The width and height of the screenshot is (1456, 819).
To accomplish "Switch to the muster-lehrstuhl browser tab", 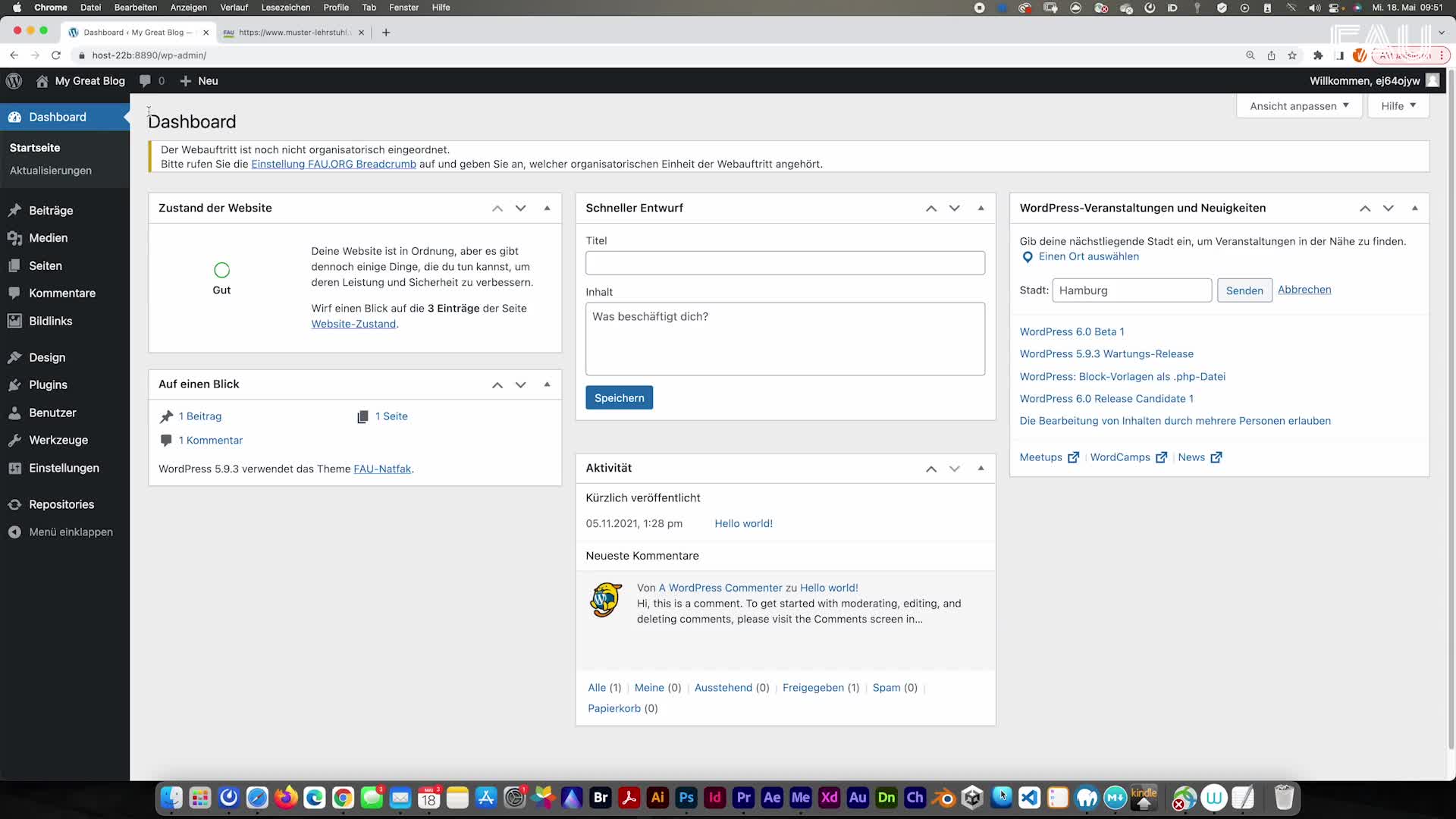I will click(x=292, y=33).
